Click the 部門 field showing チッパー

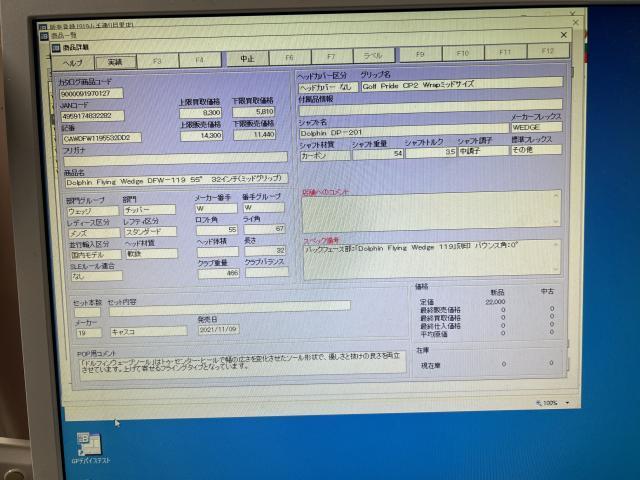(x=149, y=210)
